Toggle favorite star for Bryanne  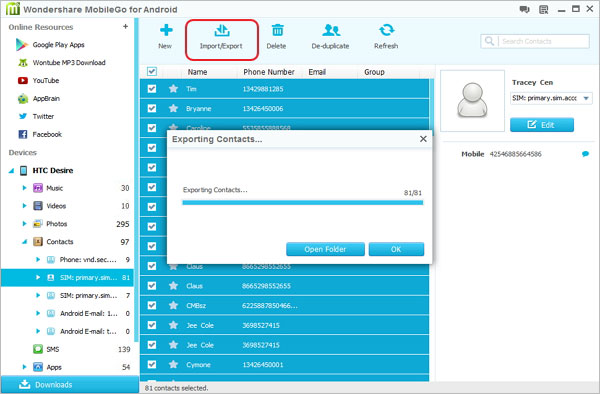pyautogui.click(x=173, y=108)
